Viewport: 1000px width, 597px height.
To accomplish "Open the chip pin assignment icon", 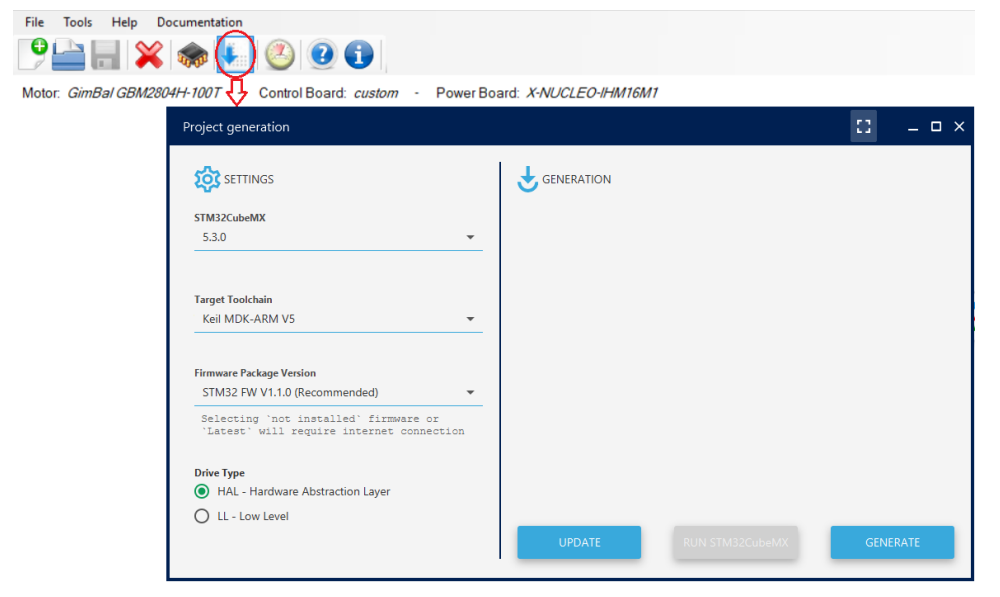I will [193, 55].
